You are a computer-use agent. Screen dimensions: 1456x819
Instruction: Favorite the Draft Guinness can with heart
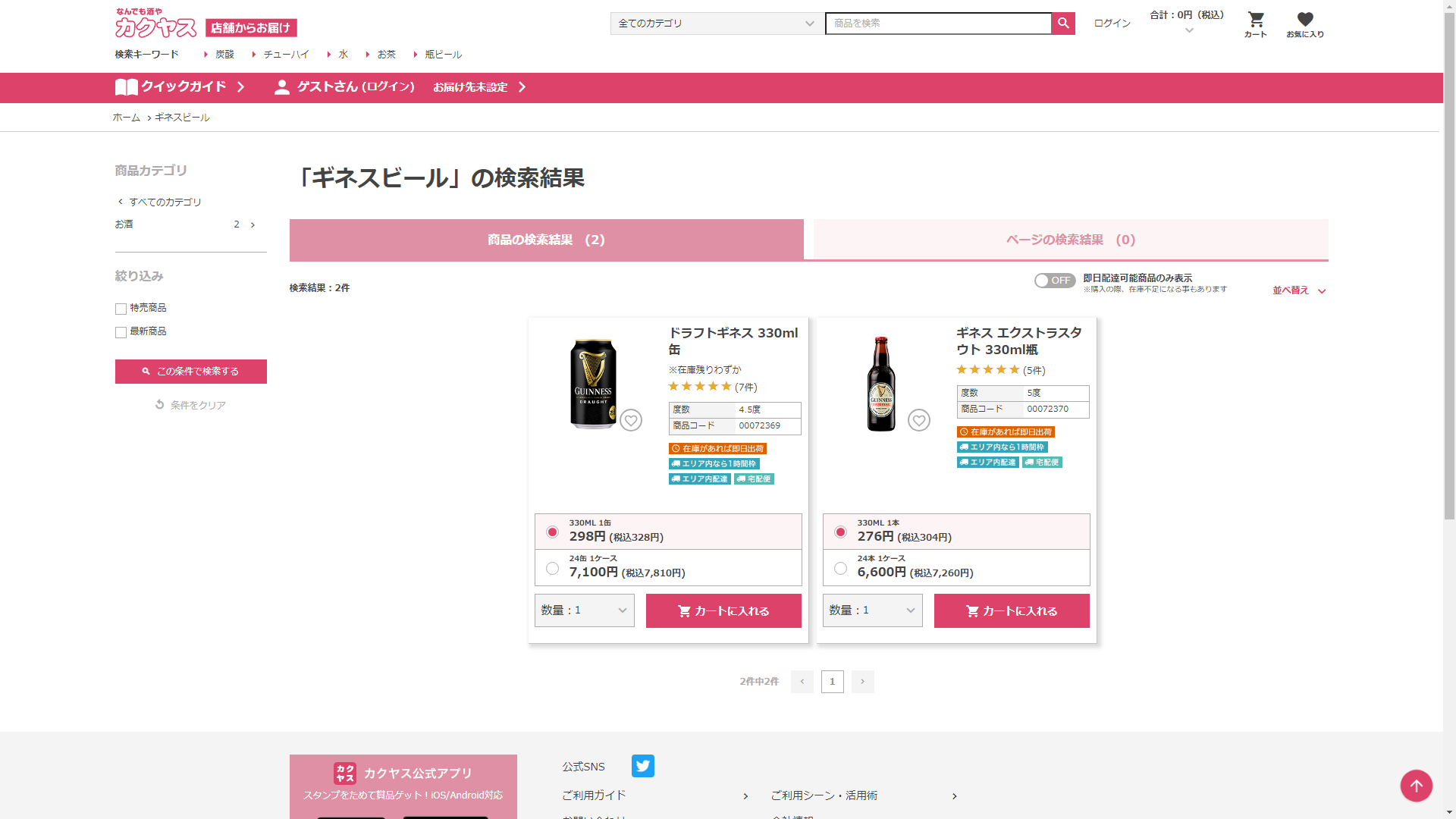631,420
